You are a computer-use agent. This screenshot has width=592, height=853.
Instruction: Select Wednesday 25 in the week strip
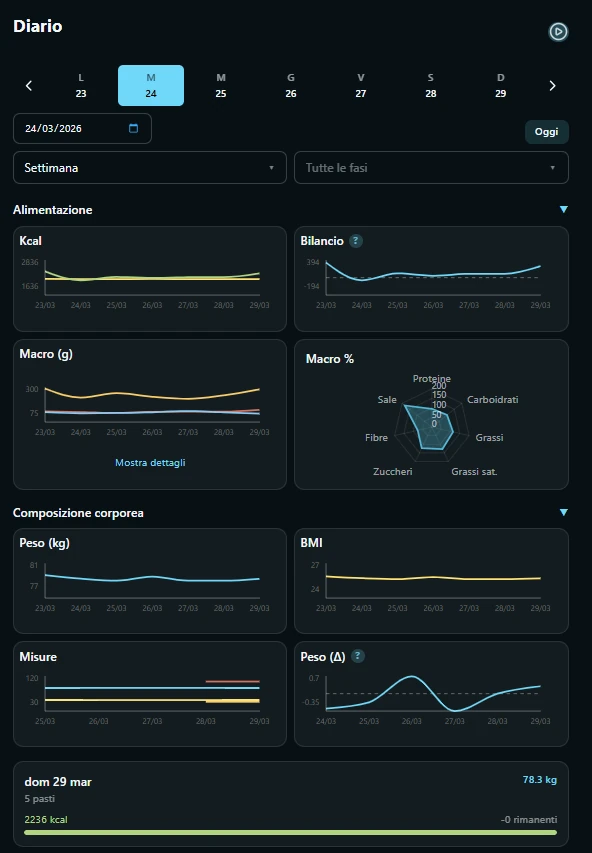(x=221, y=85)
